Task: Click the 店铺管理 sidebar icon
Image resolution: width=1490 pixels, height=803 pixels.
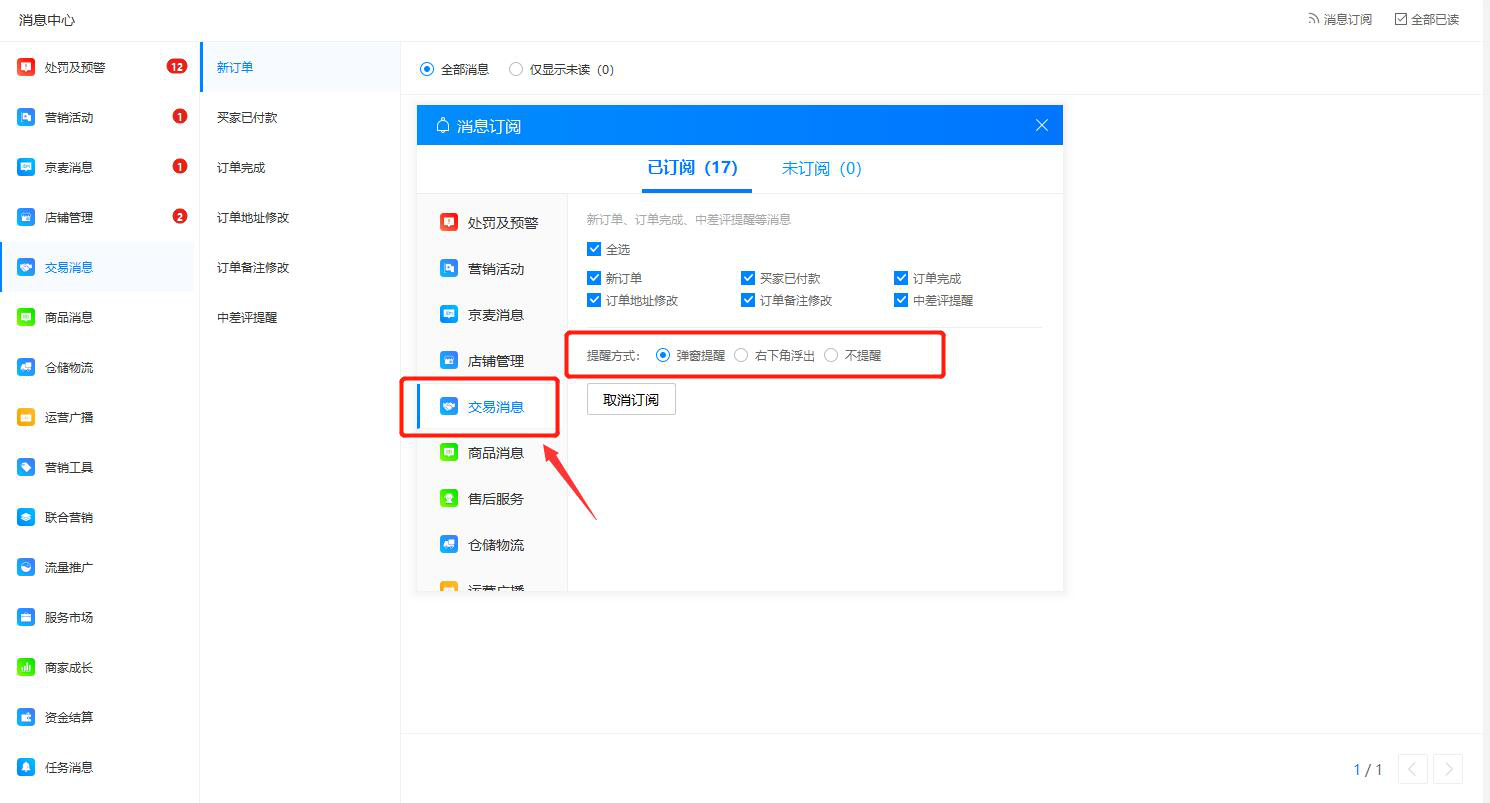Action: click(x=24, y=216)
